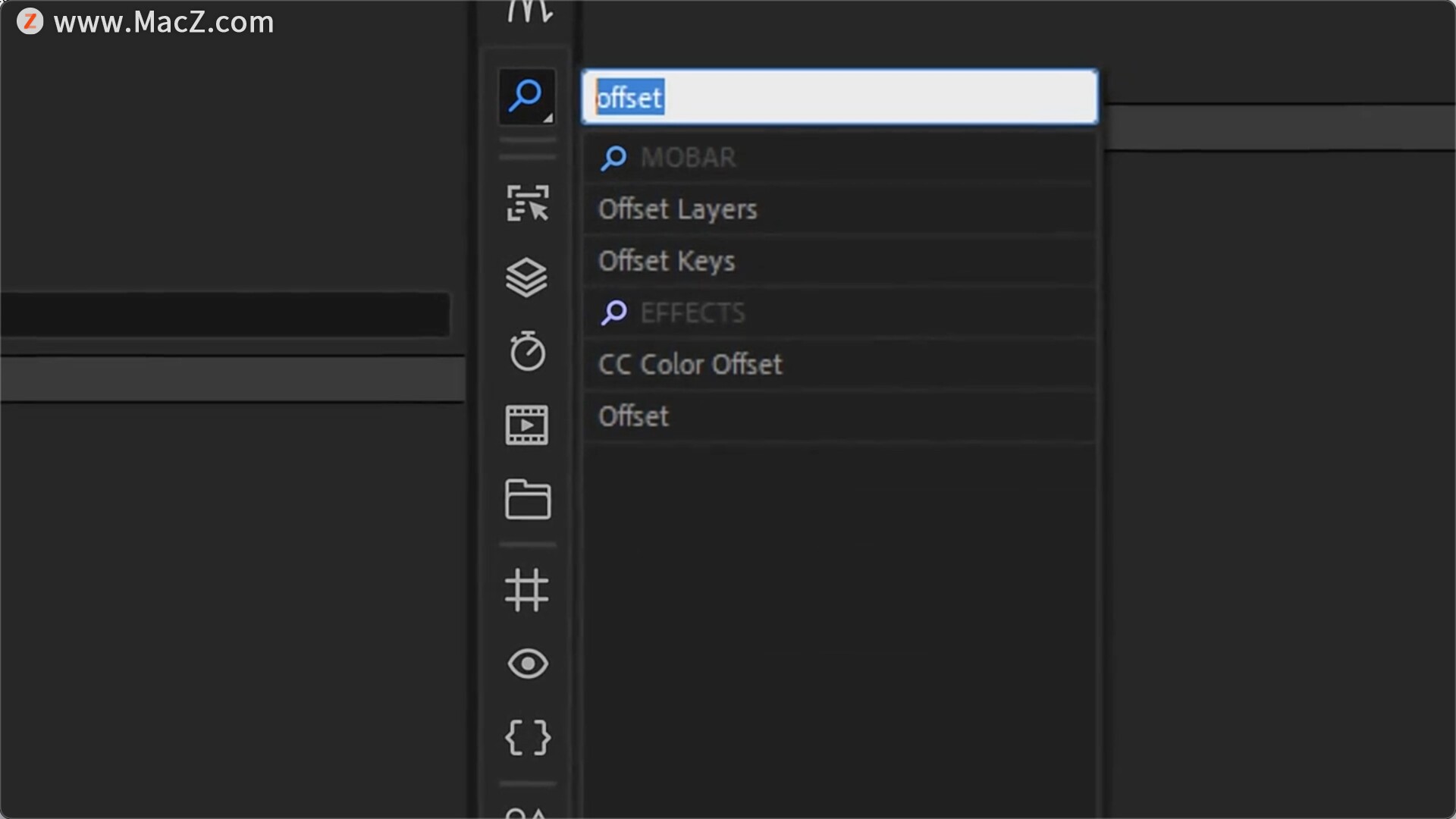Click the EFFECTS section header

coord(692,312)
